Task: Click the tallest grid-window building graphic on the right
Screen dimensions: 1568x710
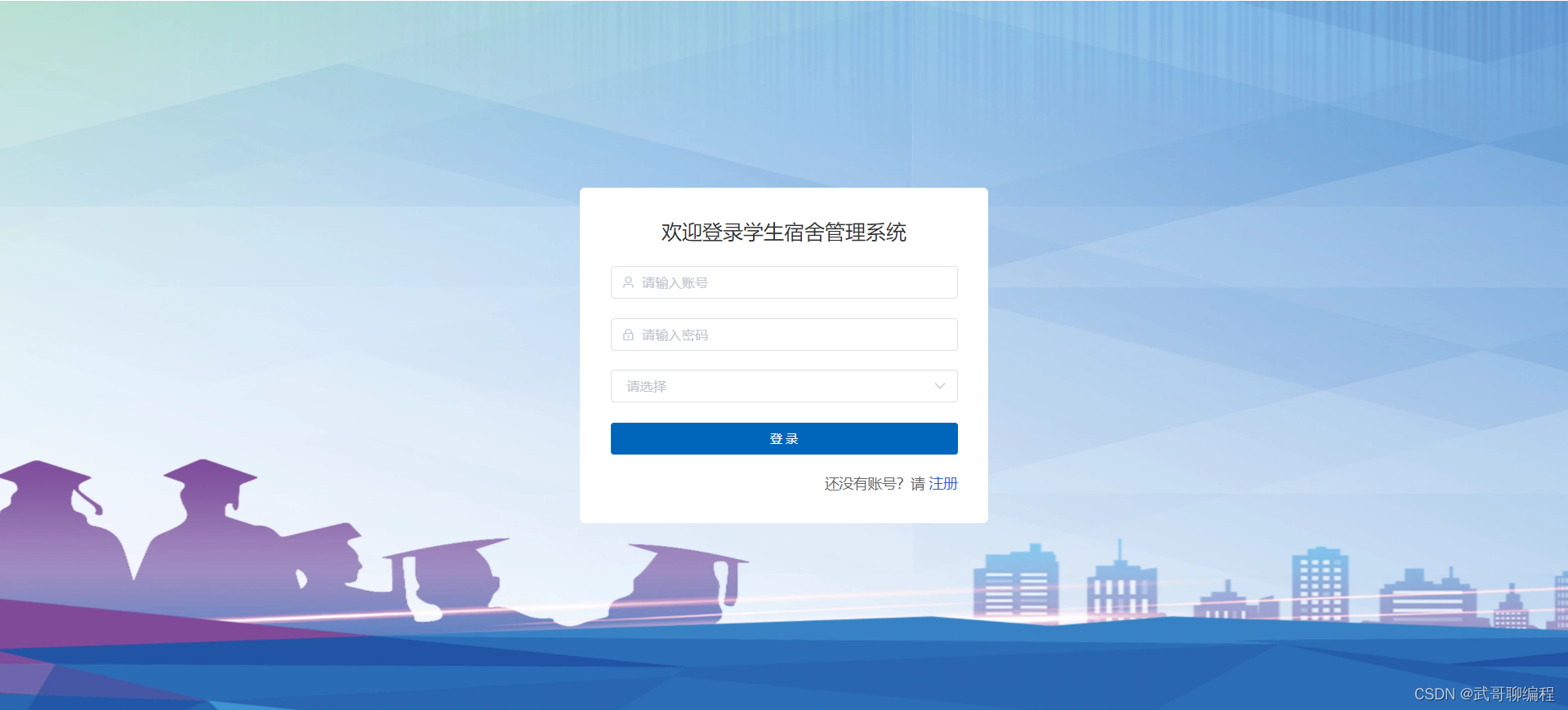Action: pos(1320,584)
